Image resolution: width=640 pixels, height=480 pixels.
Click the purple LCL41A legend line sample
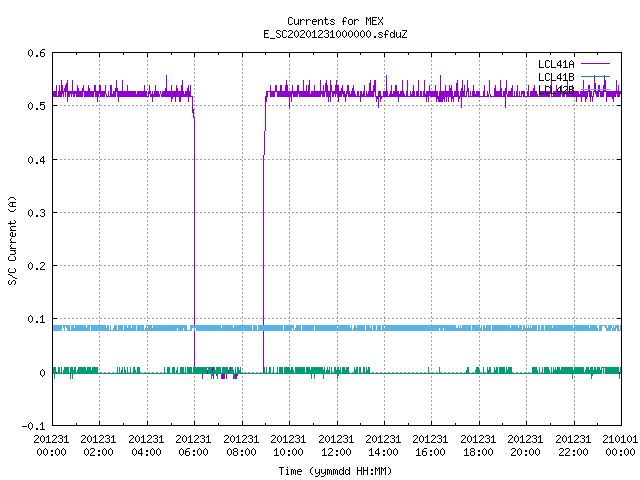pos(595,64)
